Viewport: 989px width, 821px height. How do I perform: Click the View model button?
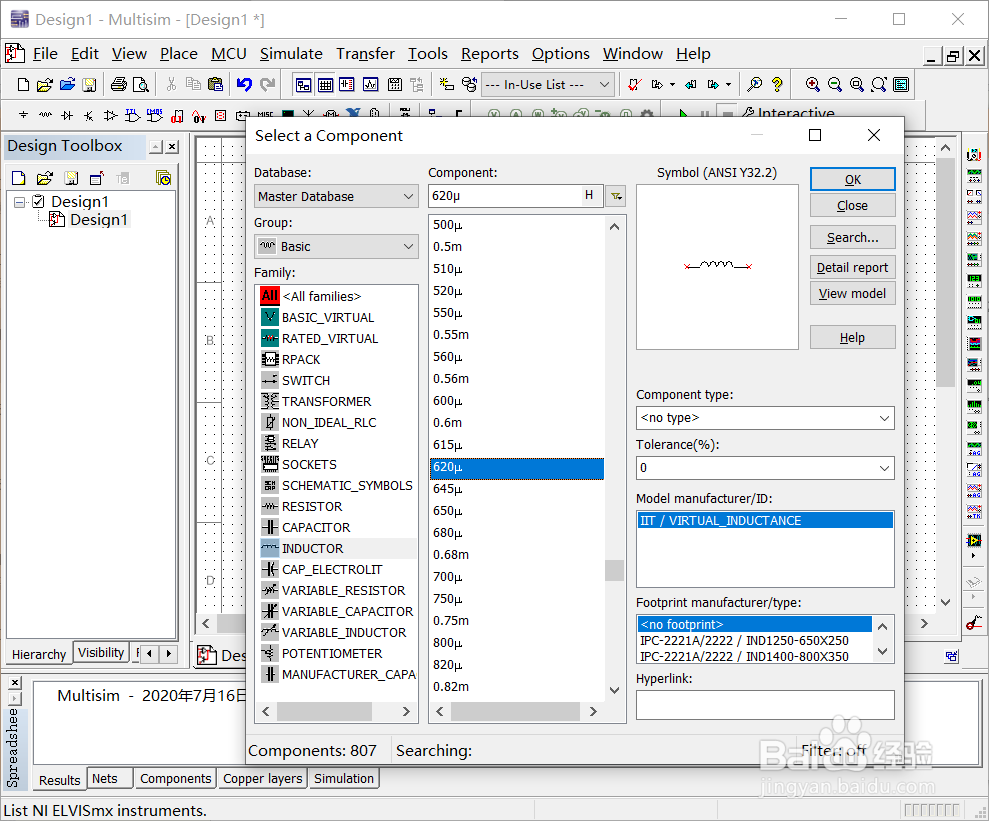852,293
